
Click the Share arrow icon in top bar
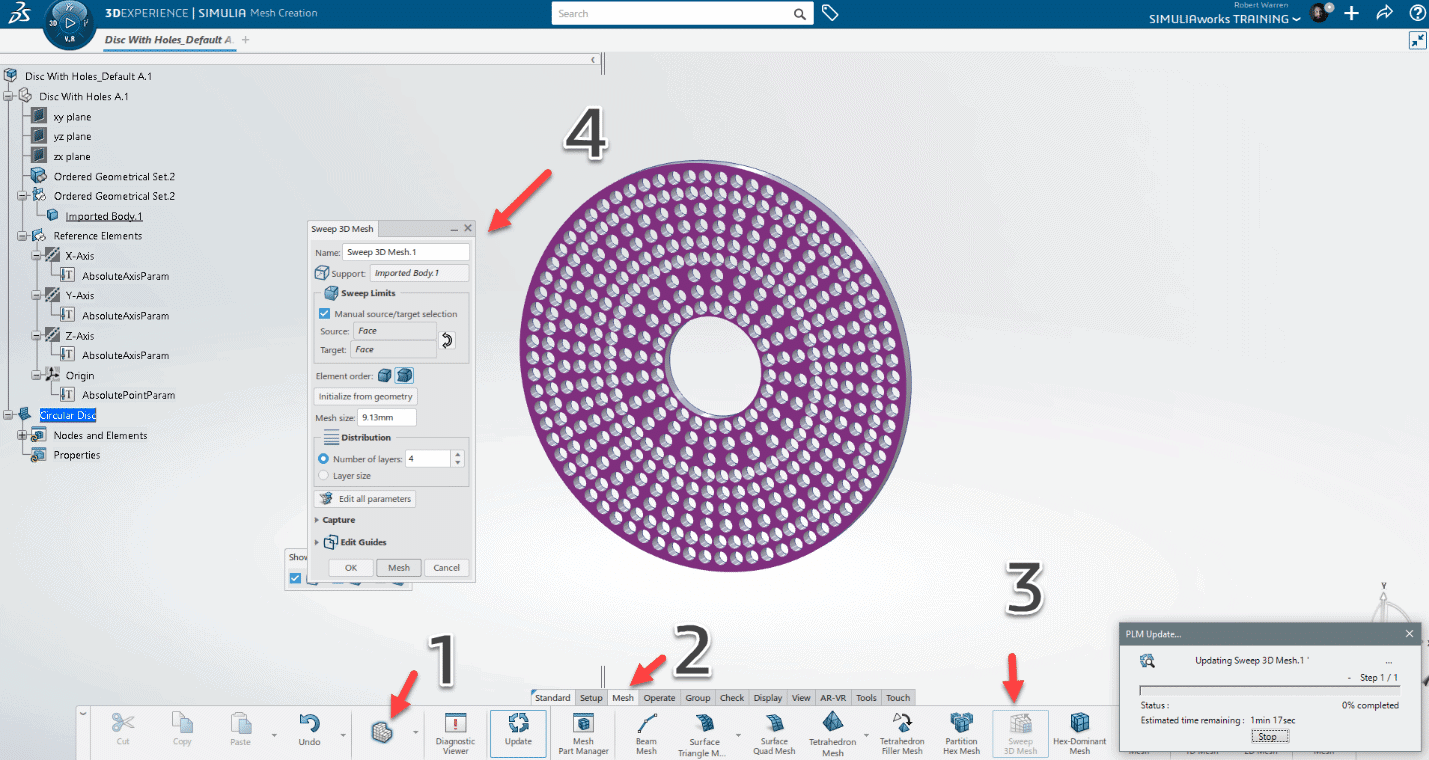(1384, 13)
